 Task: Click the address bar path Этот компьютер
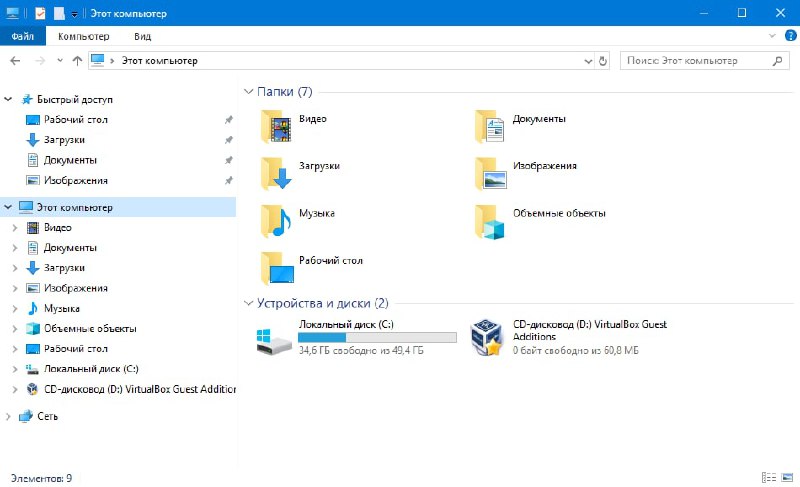tap(159, 61)
